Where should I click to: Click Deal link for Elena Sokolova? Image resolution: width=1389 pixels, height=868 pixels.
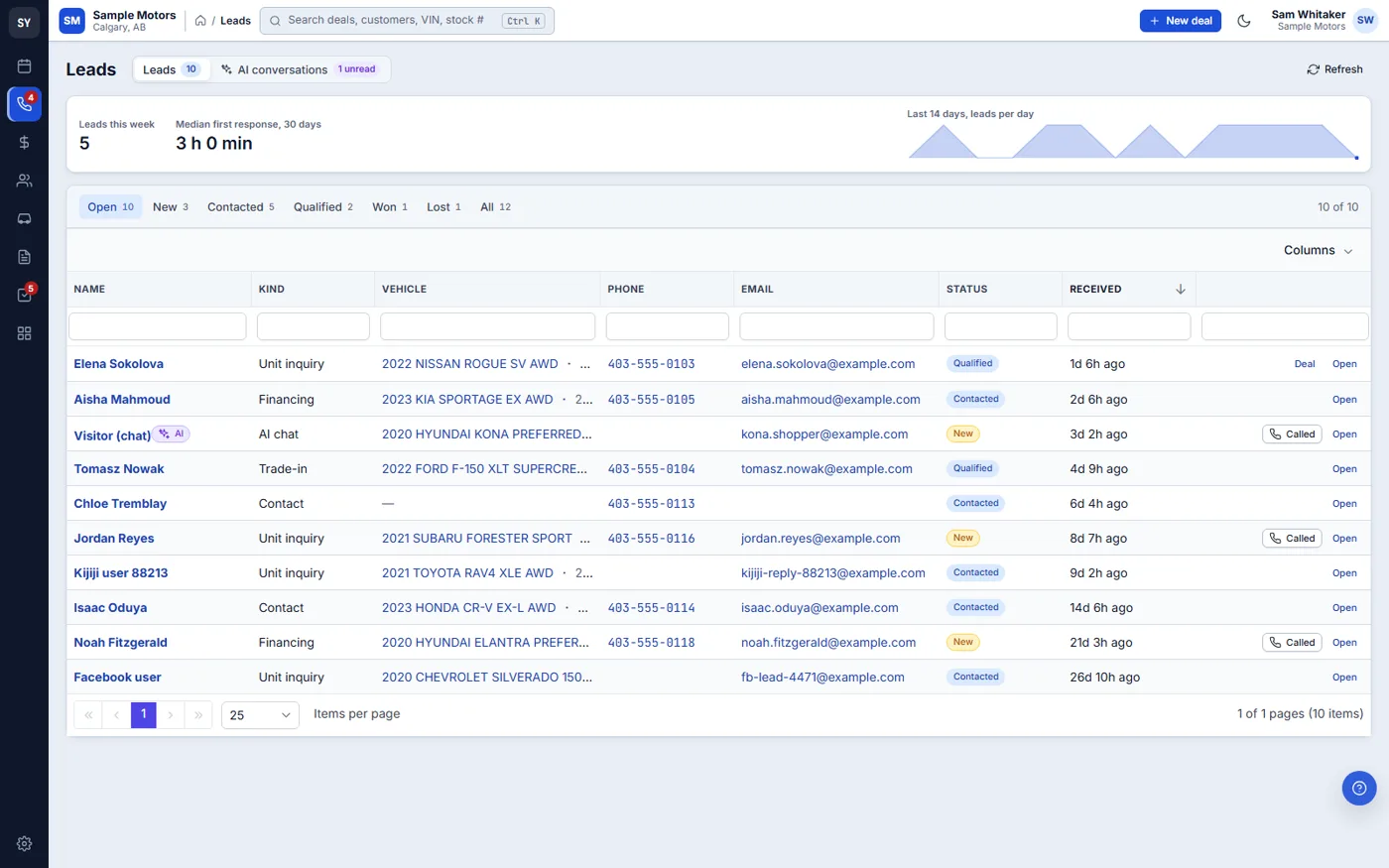(x=1305, y=364)
